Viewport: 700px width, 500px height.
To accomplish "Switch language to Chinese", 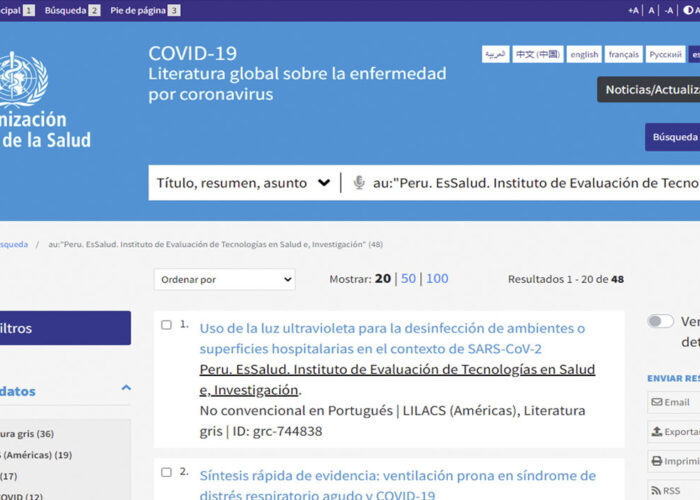I will 538,54.
